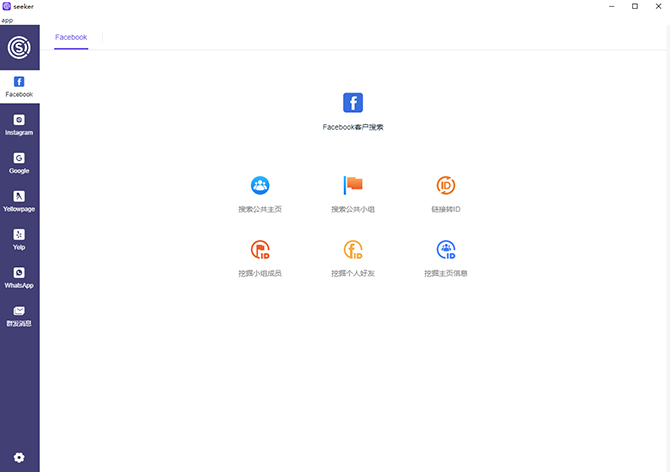Minimize the seeker window
This screenshot has height=472, width=670.
point(611,6)
